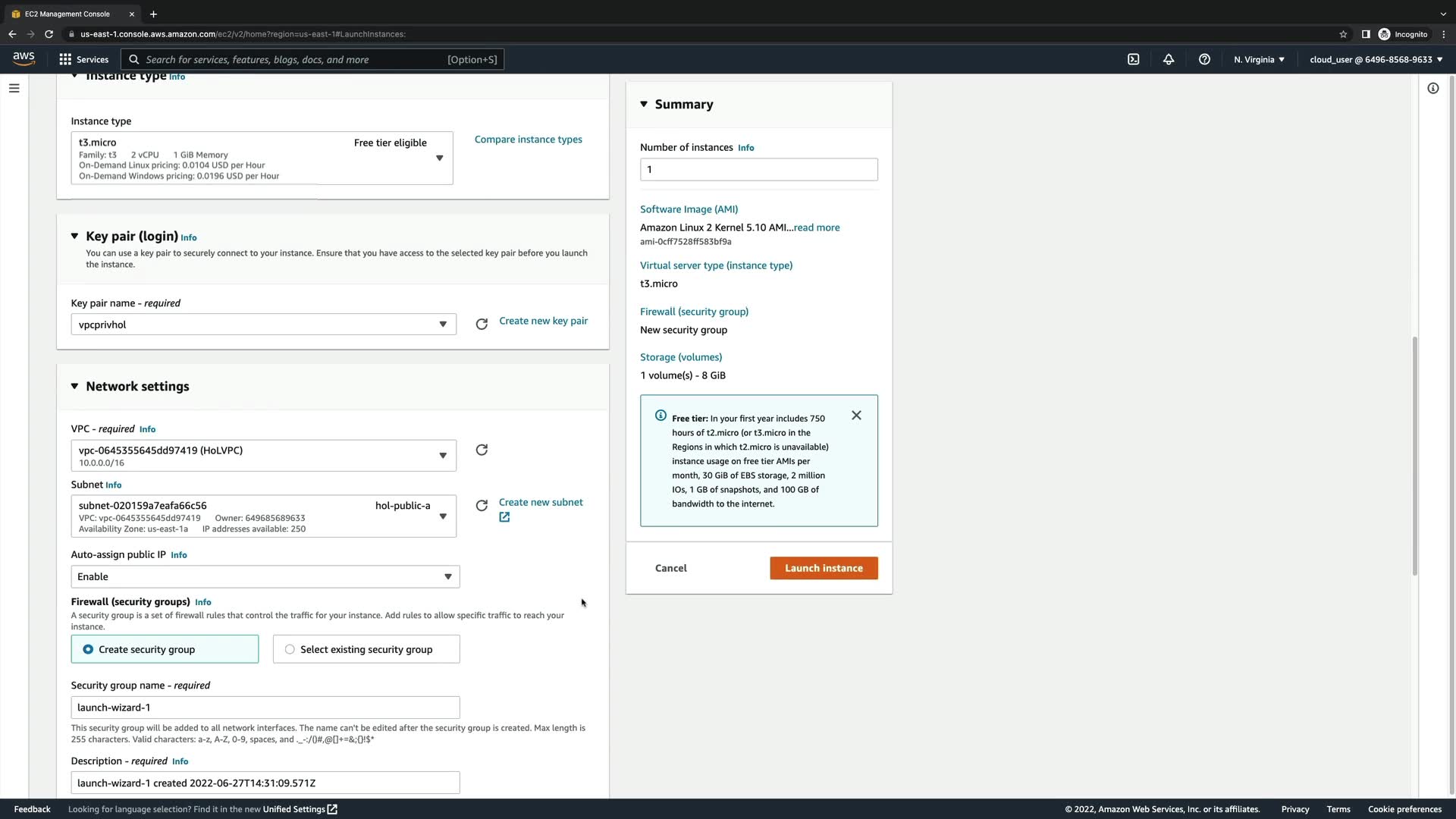1456x819 pixels.
Task: Refresh the key pair list
Action: [482, 325]
